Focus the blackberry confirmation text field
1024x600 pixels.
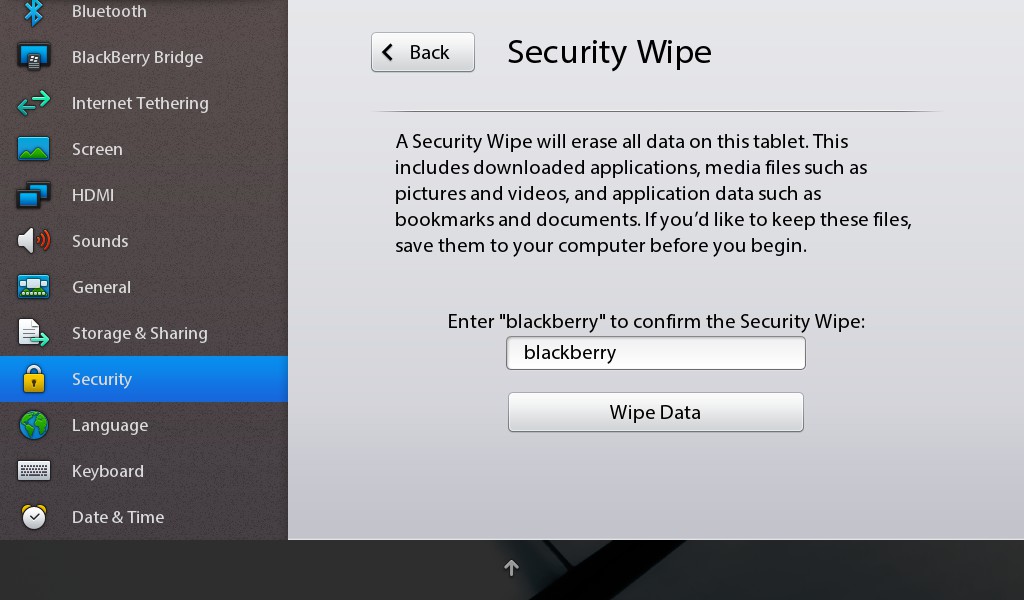point(656,353)
